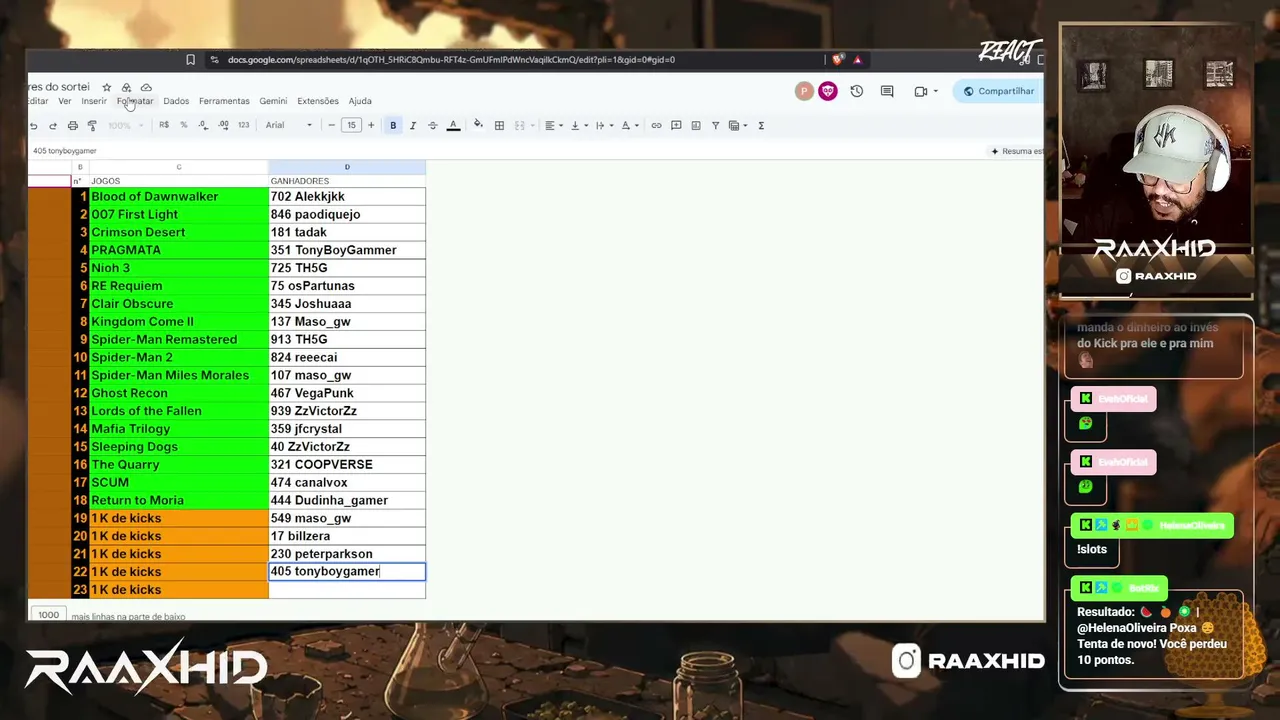Image resolution: width=1280 pixels, height=720 pixels.
Task: Open the Ajuda menu
Action: click(x=360, y=101)
